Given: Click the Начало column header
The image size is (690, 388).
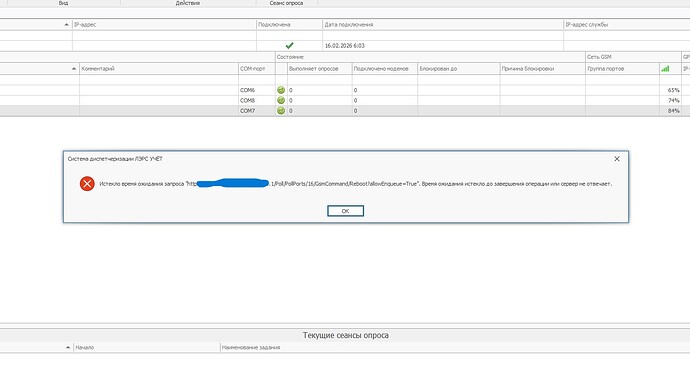Looking at the screenshot, I should [x=147, y=347].
